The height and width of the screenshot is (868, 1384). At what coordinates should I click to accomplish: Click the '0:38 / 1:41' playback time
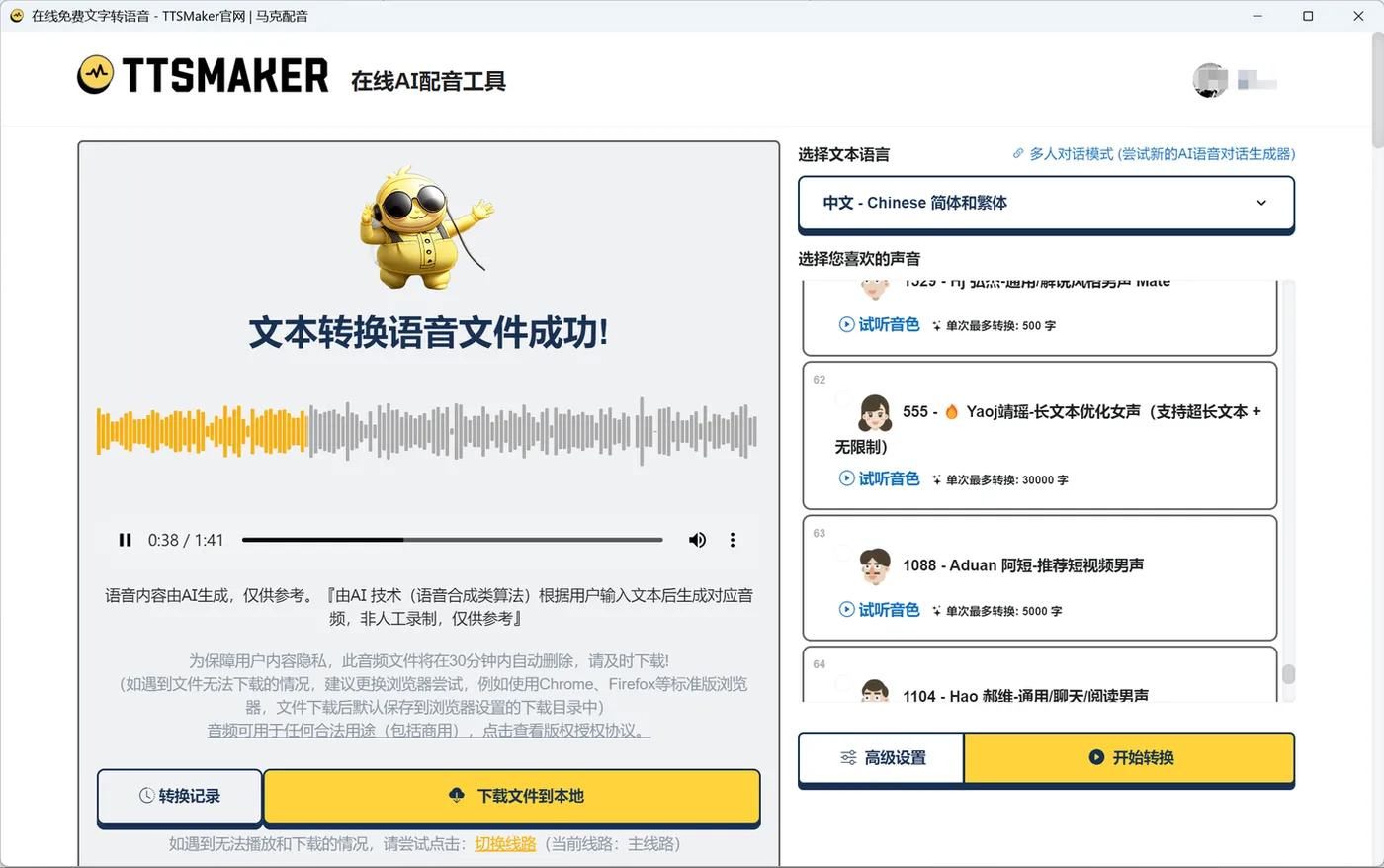coord(186,540)
